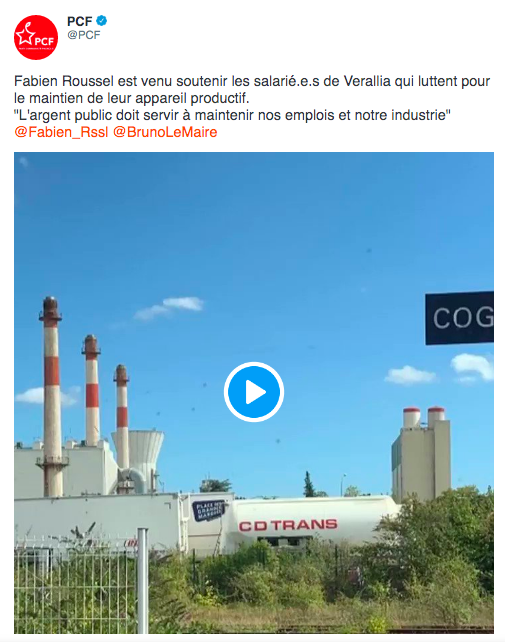Click the tweet text about Verallia workers
The image size is (505, 642).
[252, 90]
